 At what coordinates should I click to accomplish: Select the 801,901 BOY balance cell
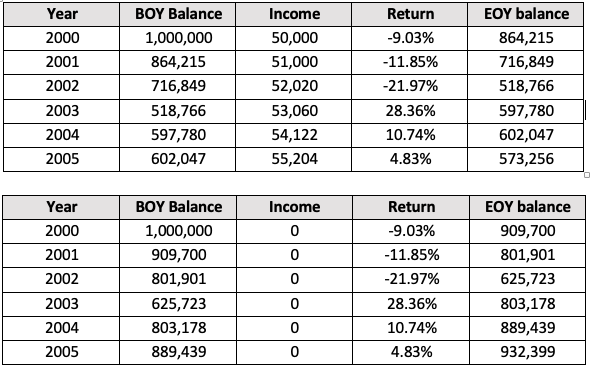tap(178, 279)
